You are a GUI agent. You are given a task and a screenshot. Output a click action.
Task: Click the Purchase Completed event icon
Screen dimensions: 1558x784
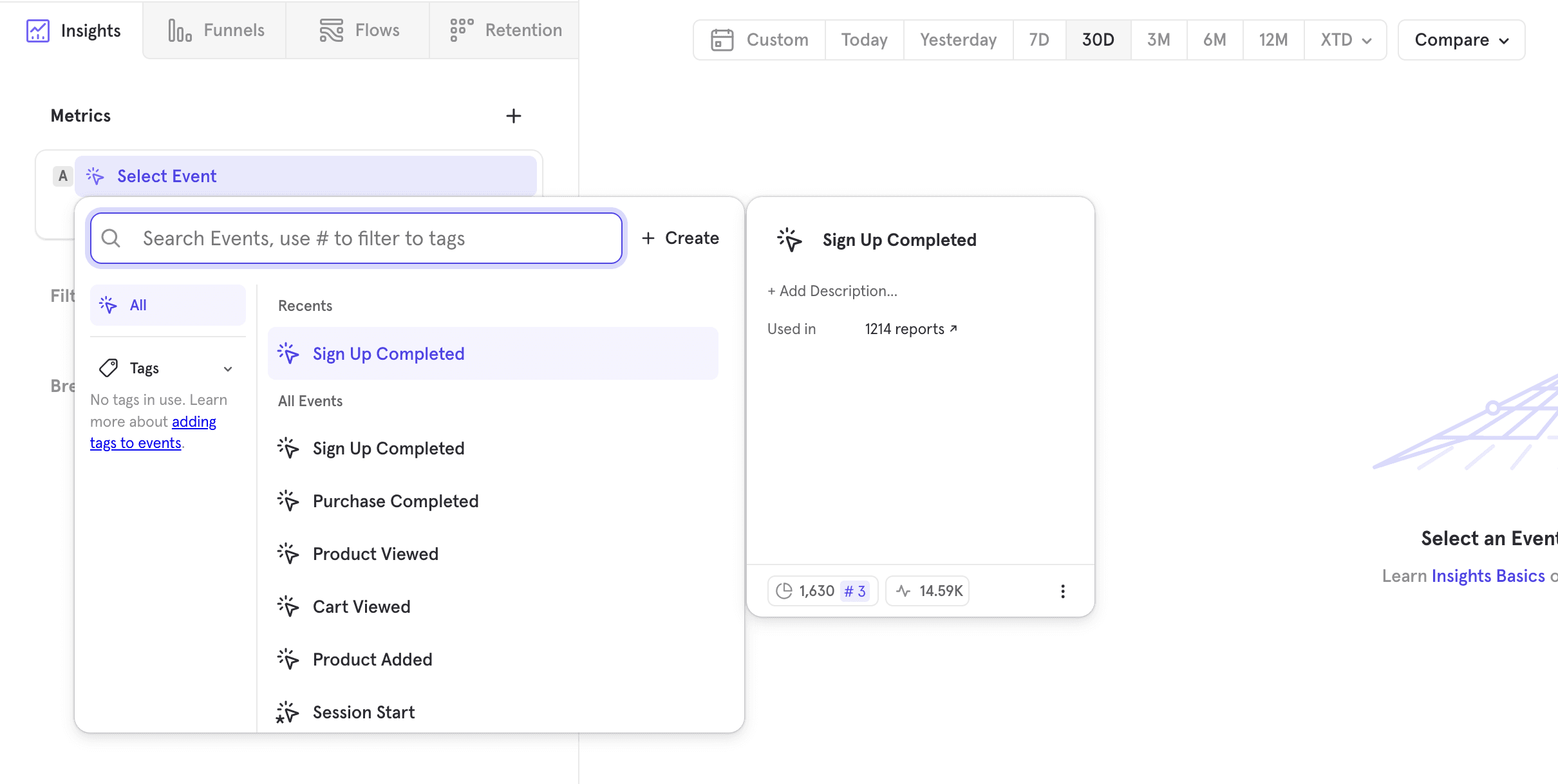[287, 500]
